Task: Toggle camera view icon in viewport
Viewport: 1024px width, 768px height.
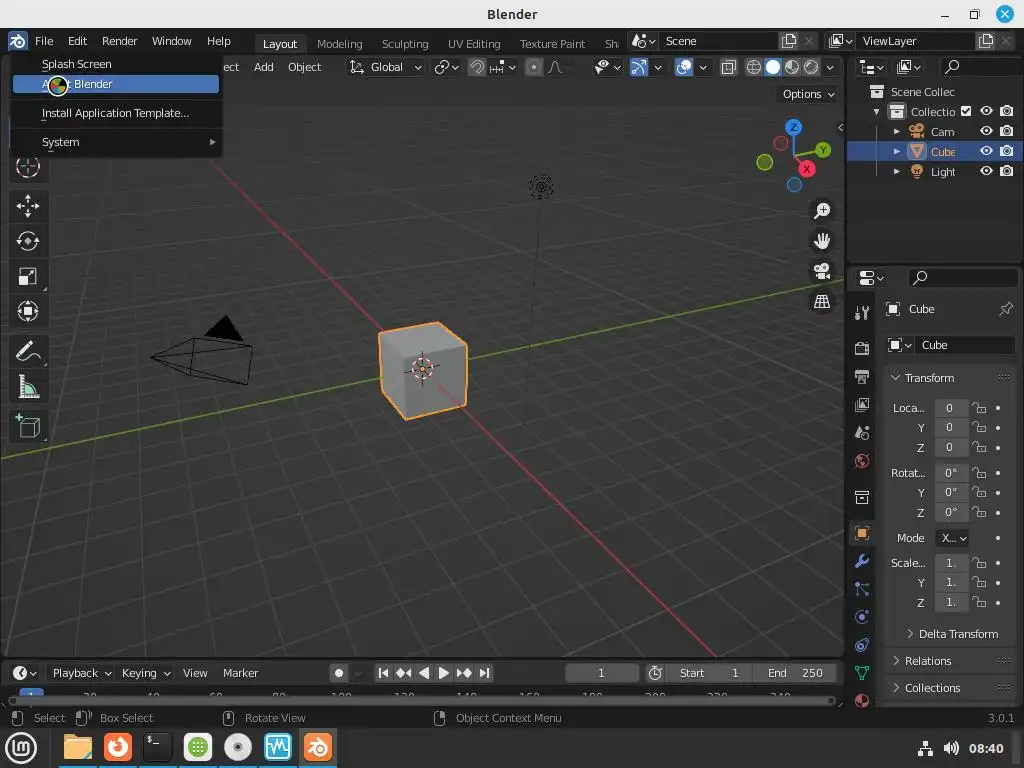Action: (822, 271)
